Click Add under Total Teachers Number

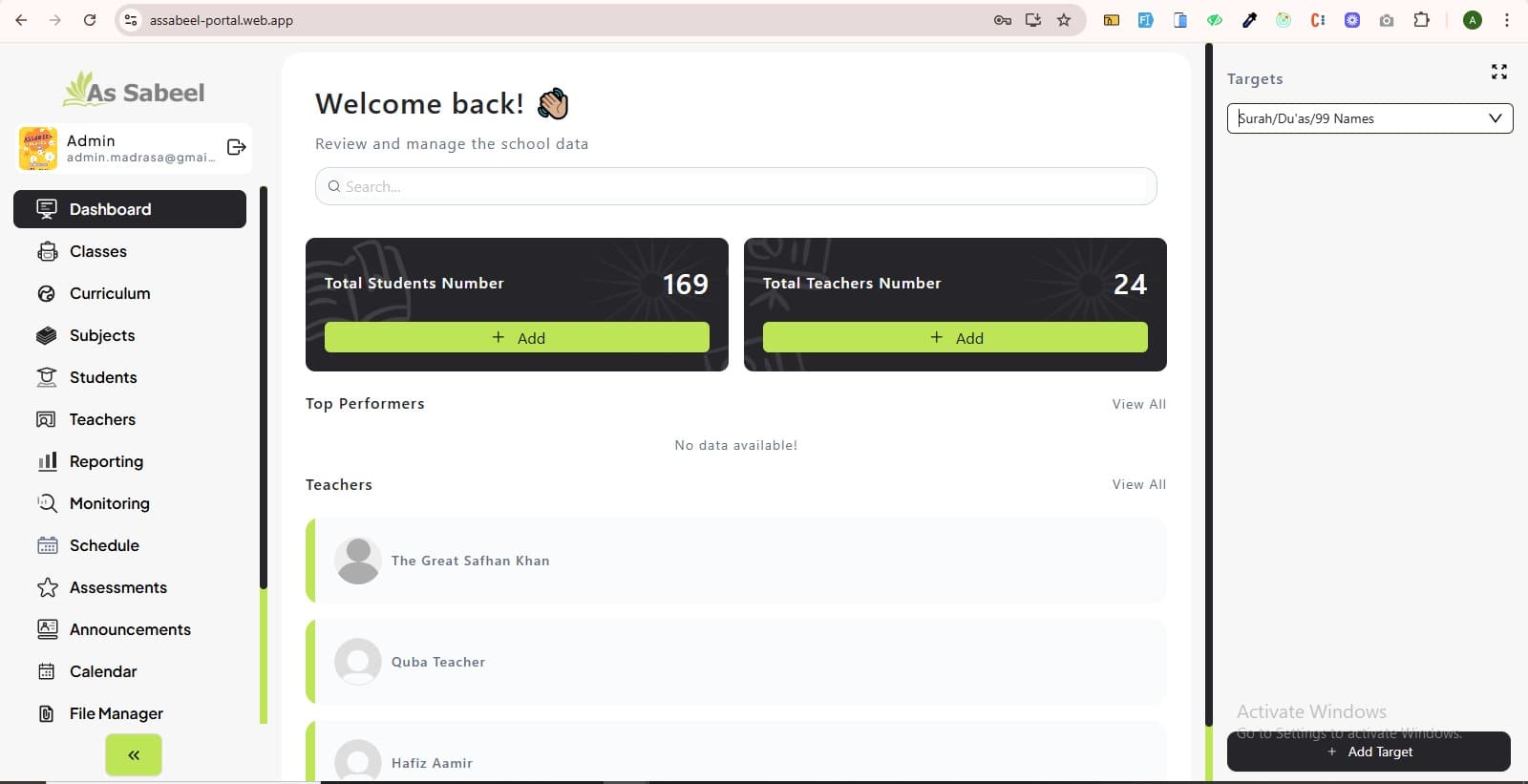click(955, 337)
